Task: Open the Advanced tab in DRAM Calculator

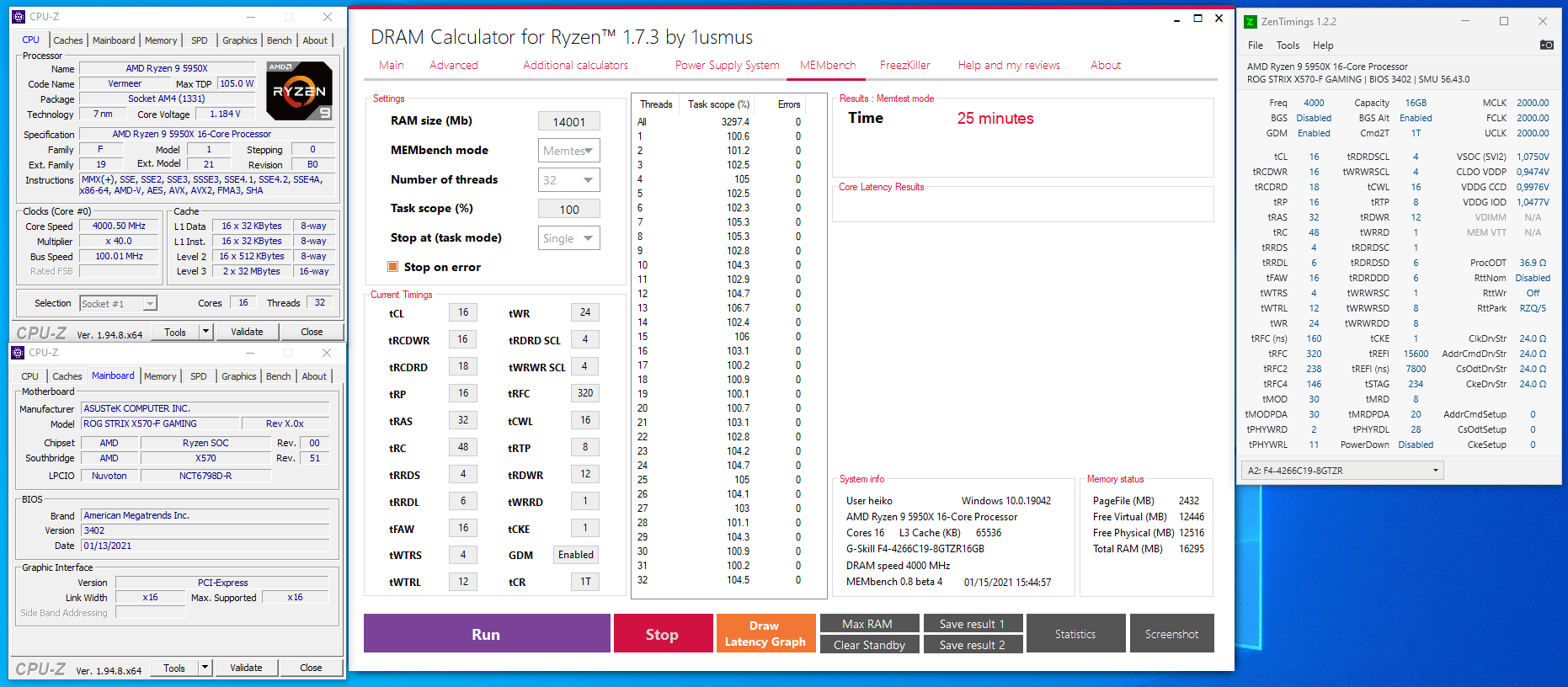Action: (x=453, y=65)
